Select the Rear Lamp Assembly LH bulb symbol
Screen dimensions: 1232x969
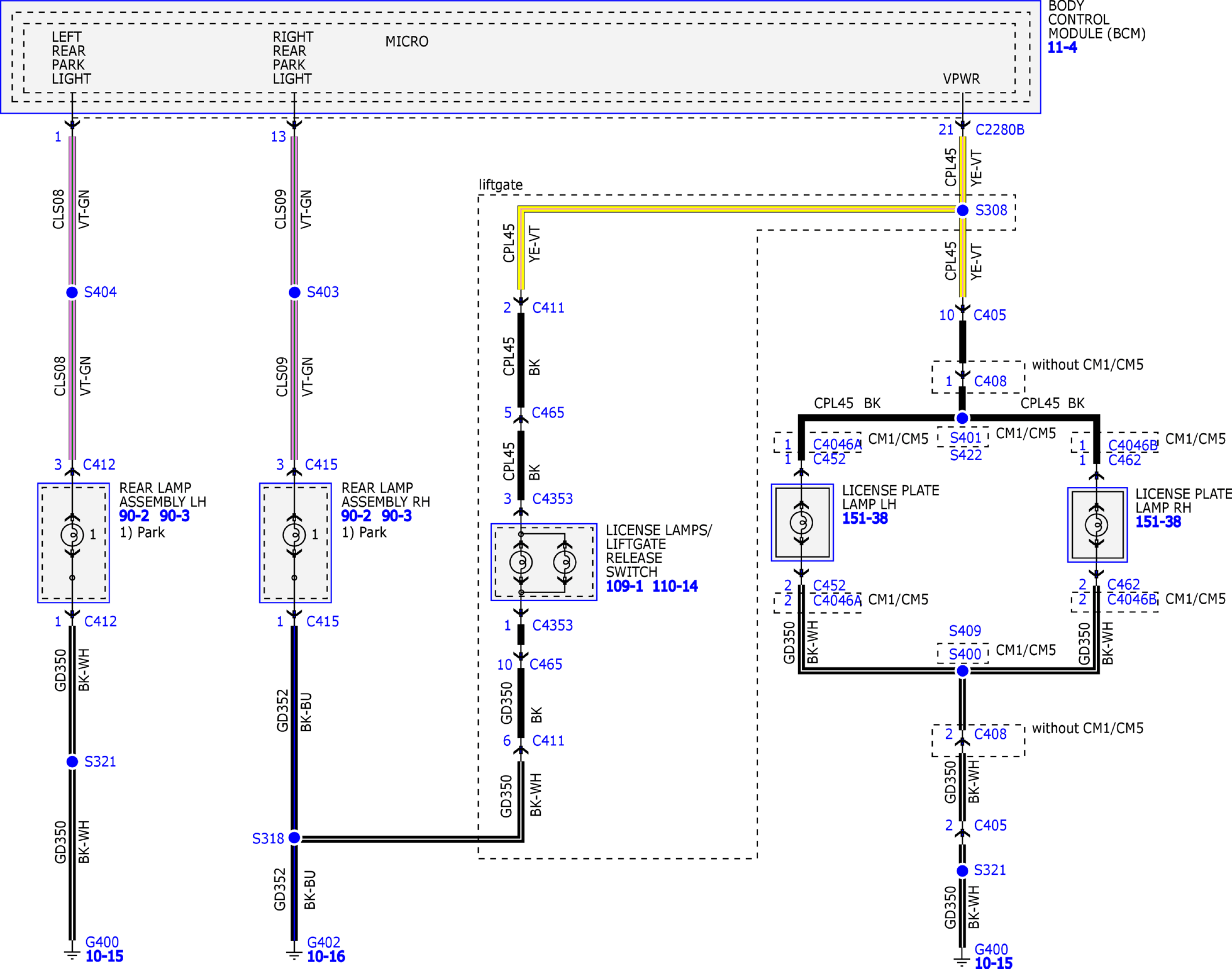(x=72, y=535)
